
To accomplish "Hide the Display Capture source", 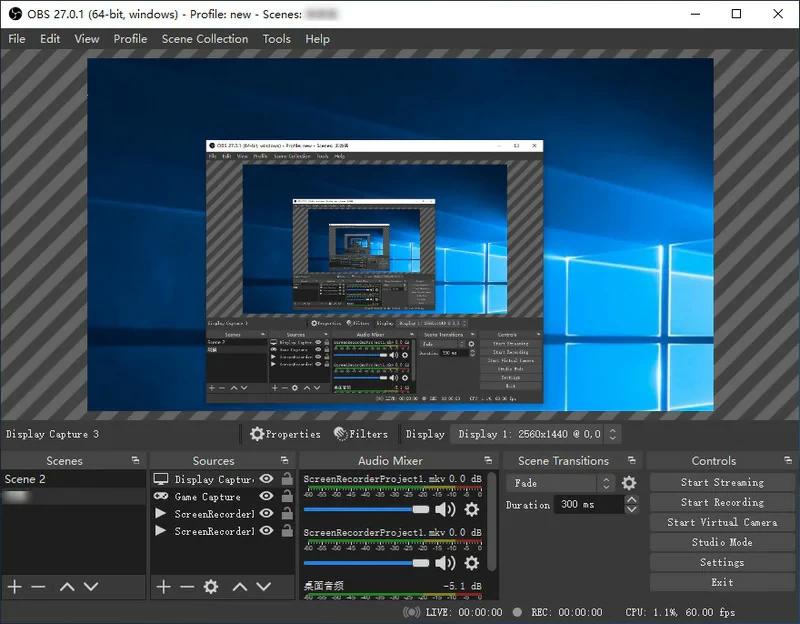I will point(264,479).
